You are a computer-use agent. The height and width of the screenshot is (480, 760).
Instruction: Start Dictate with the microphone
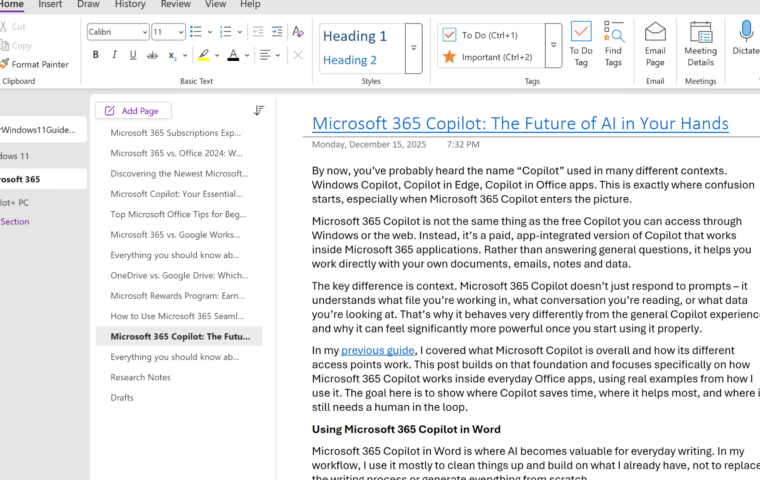[746, 39]
